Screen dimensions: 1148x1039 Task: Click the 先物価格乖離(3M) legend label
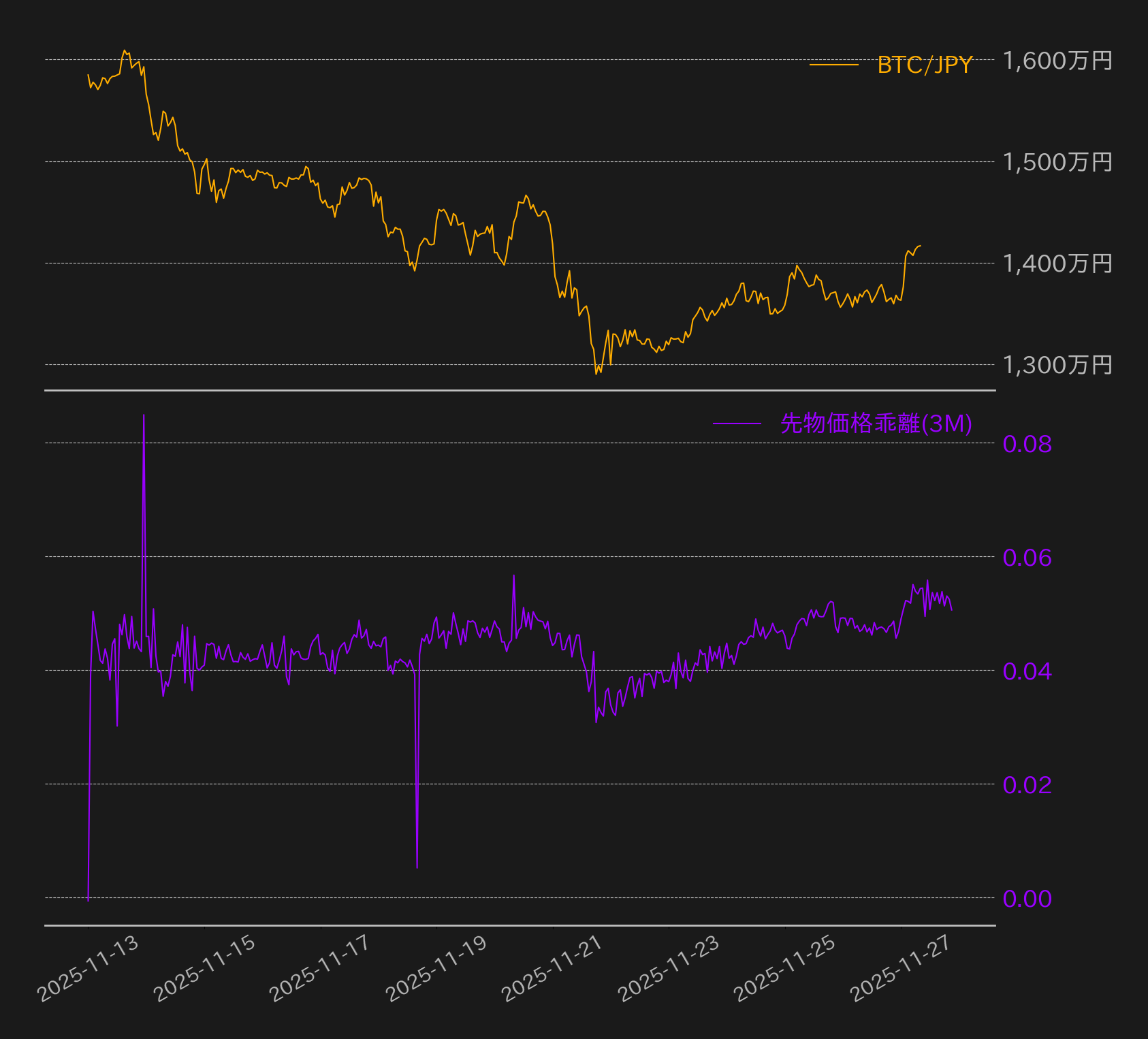pyautogui.click(x=876, y=423)
